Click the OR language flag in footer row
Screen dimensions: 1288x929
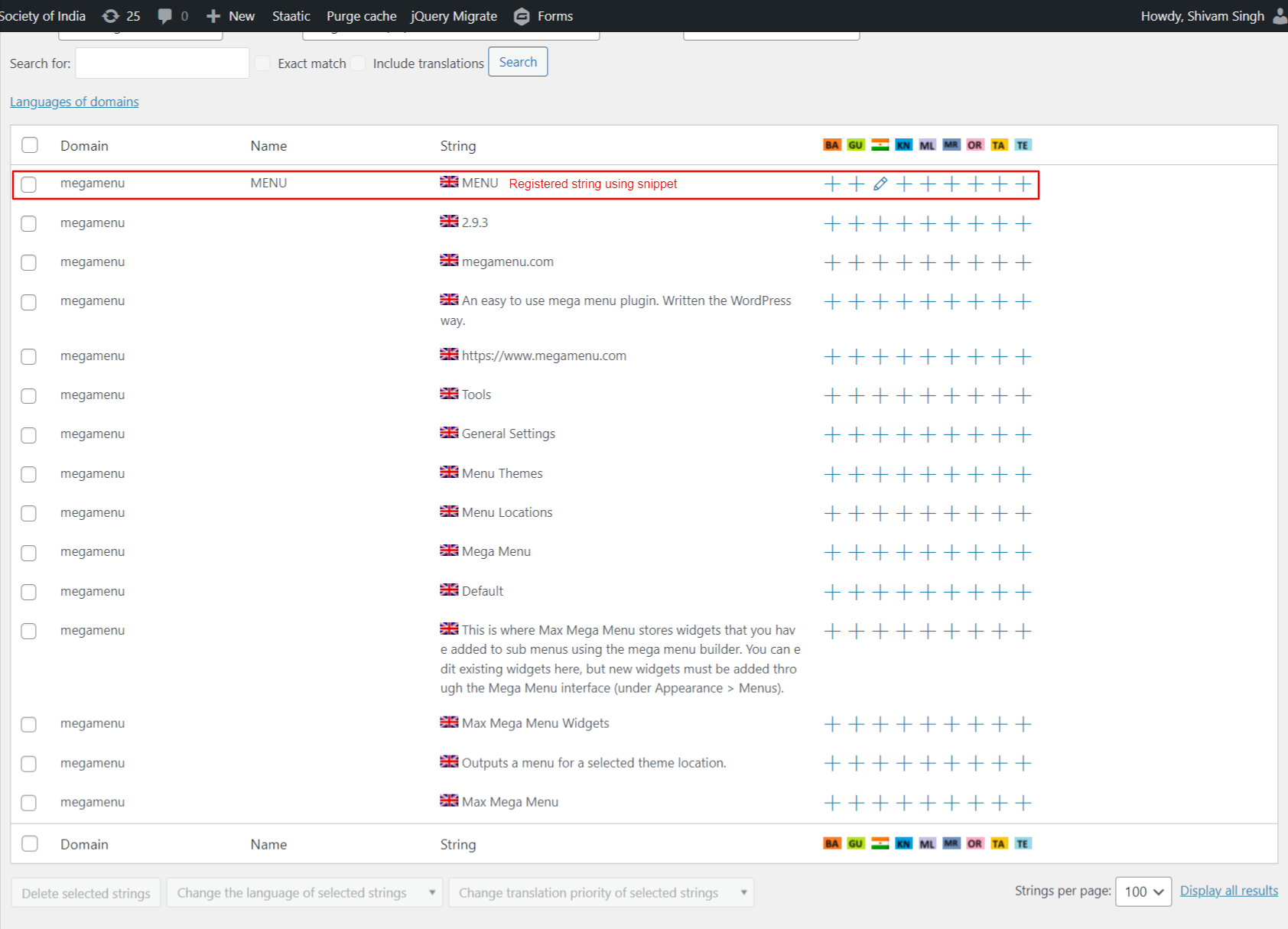click(974, 843)
